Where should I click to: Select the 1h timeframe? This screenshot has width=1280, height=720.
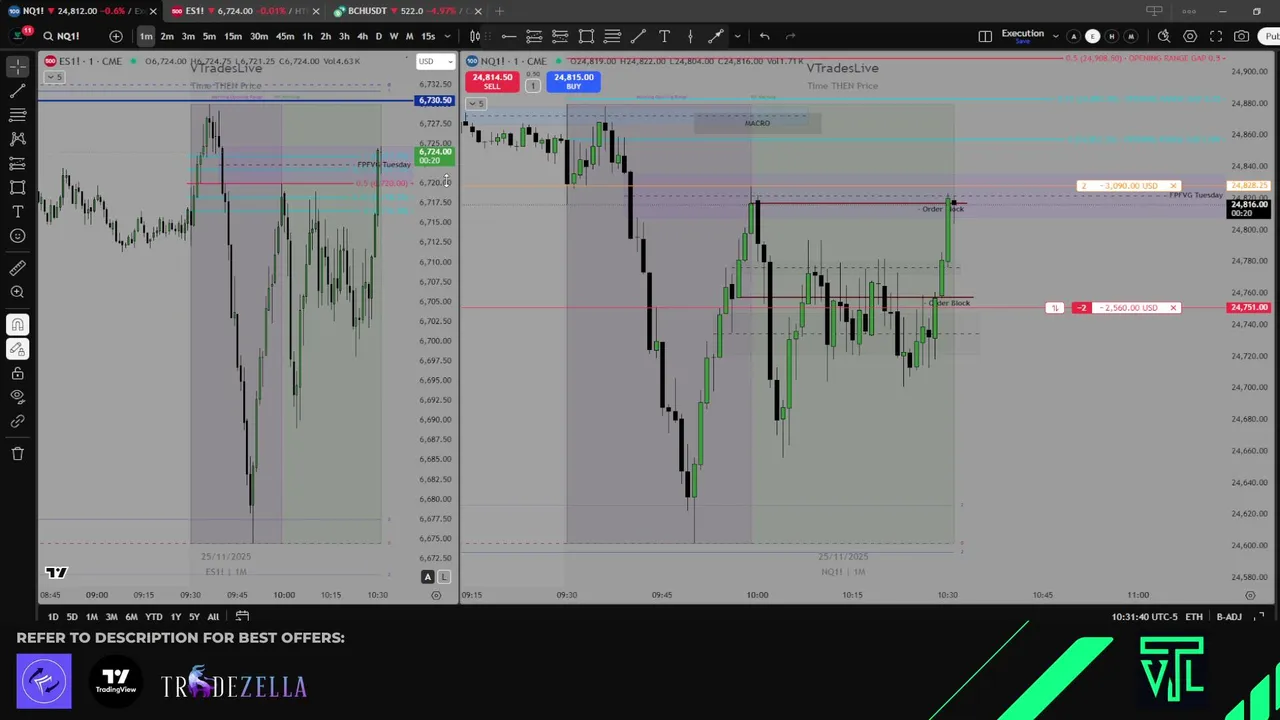(x=307, y=36)
